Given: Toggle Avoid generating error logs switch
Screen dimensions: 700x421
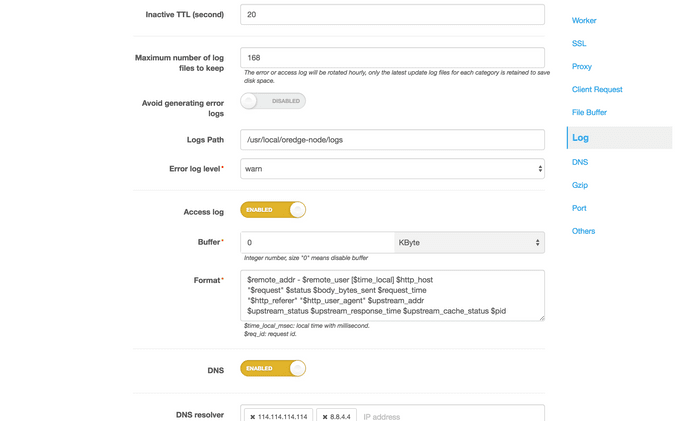Looking at the screenshot, I should 273,101.
